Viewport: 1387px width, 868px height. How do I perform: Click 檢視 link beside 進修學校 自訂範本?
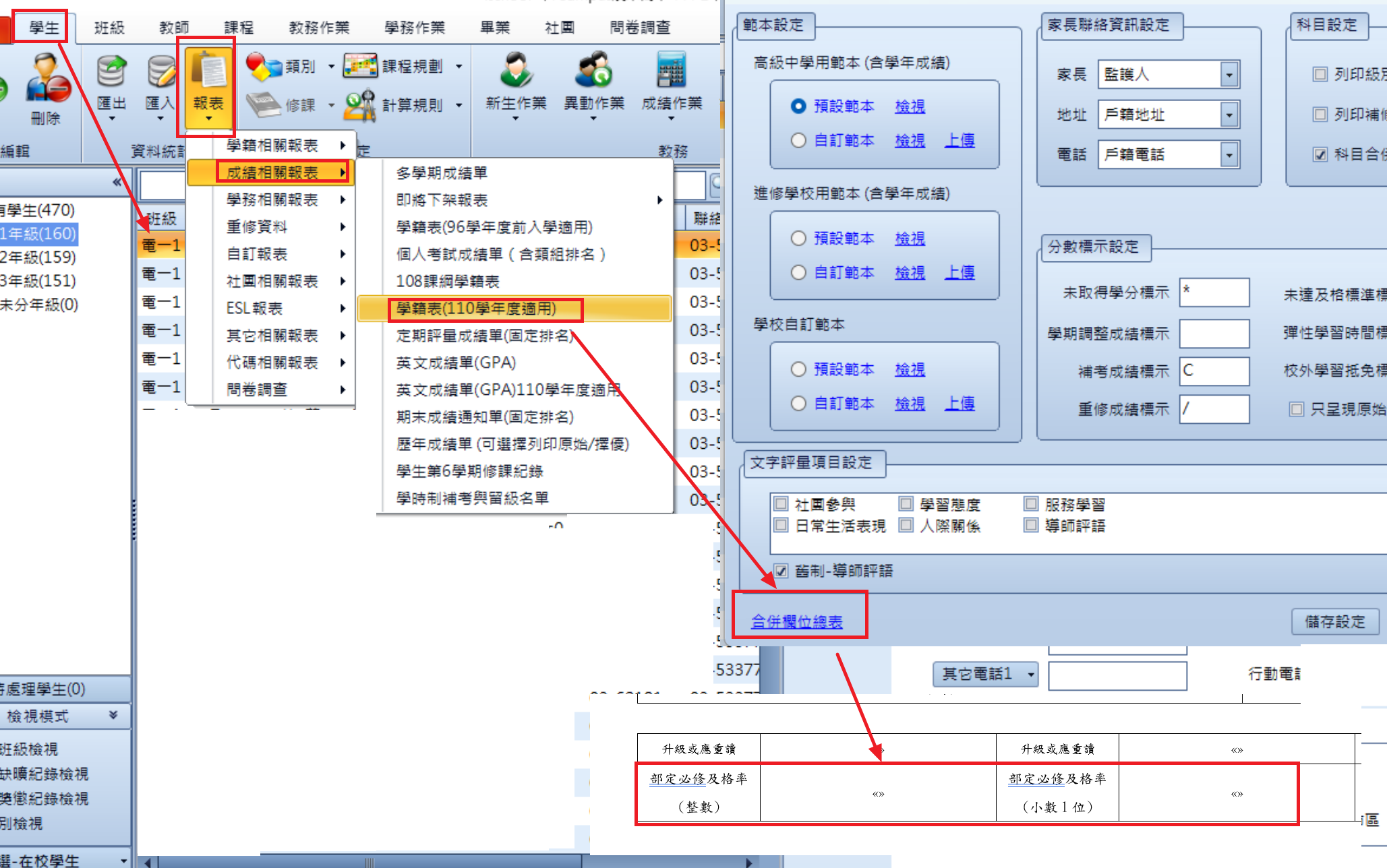tap(910, 272)
